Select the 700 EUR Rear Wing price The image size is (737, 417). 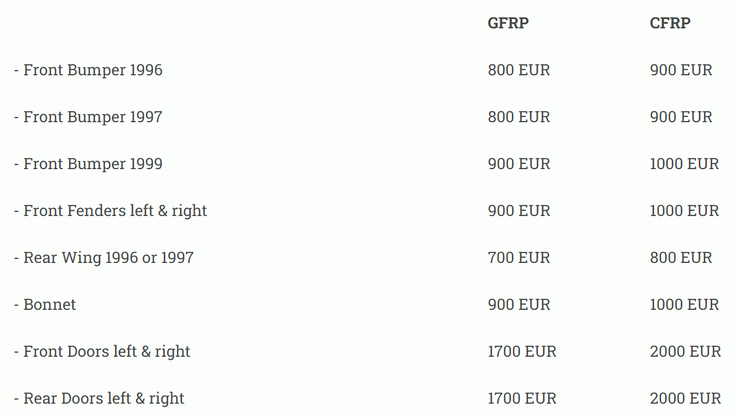click(519, 258)
